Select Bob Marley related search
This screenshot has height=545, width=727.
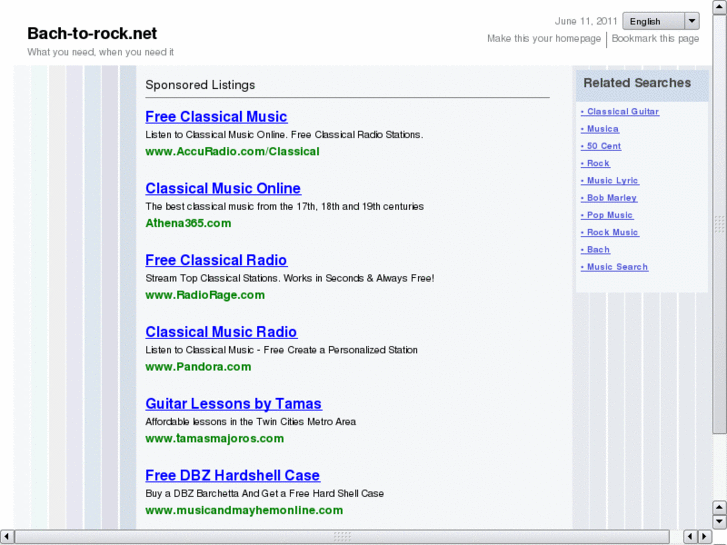point(609,198)
